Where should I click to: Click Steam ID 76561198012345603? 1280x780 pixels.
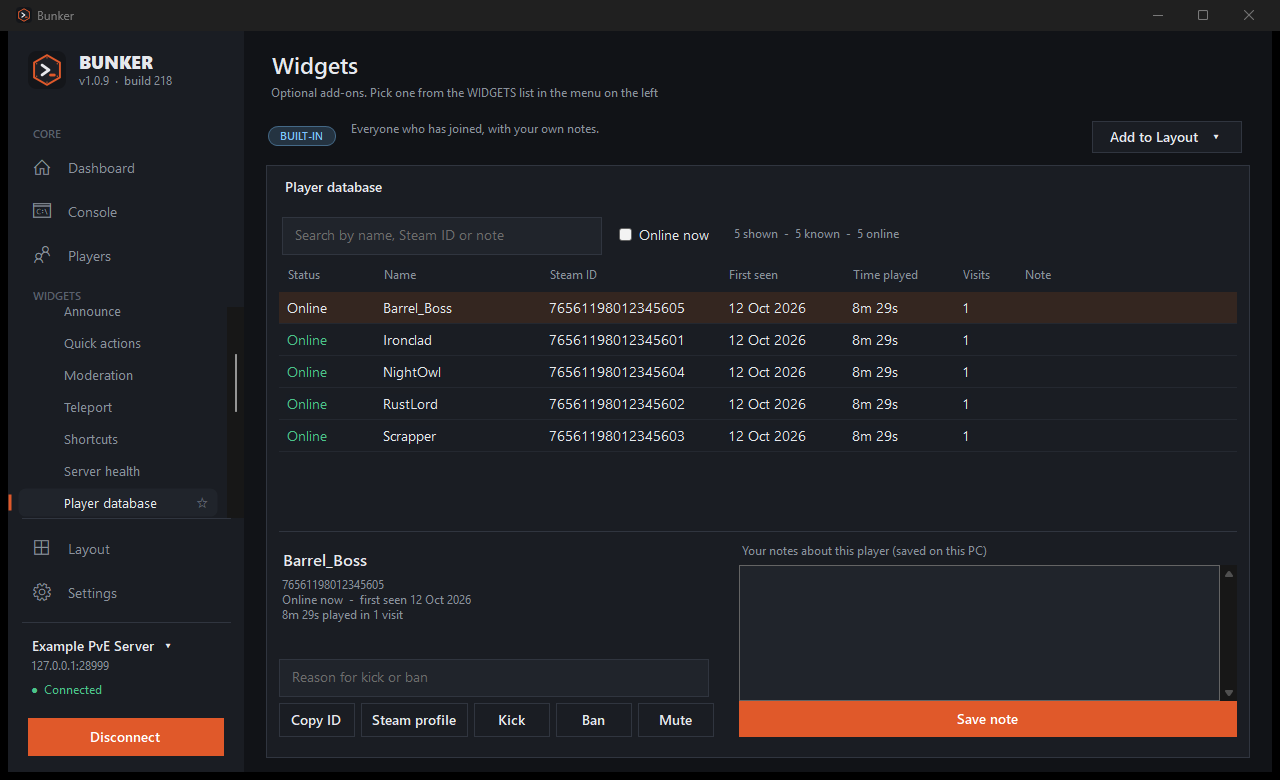tap(617, 436)
